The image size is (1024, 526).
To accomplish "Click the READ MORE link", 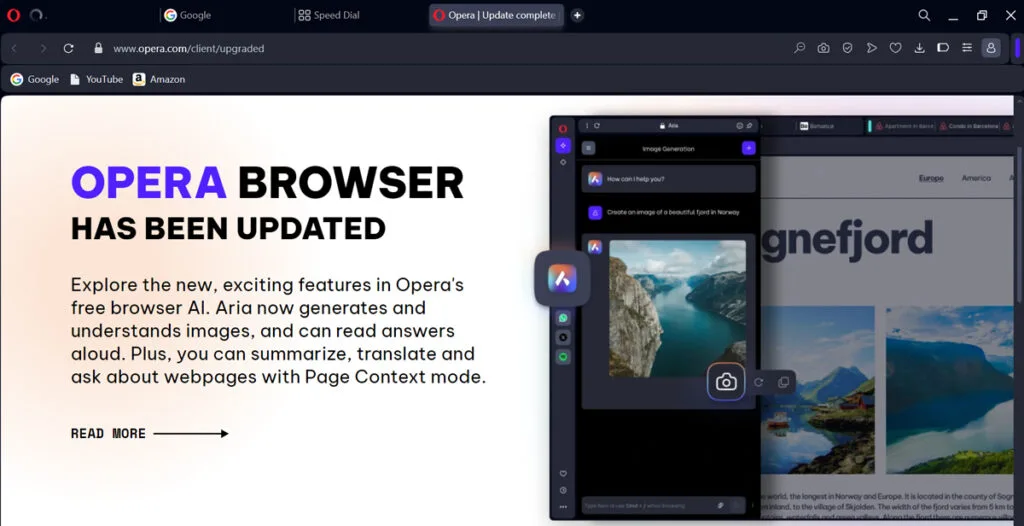I will pos(108,433).
